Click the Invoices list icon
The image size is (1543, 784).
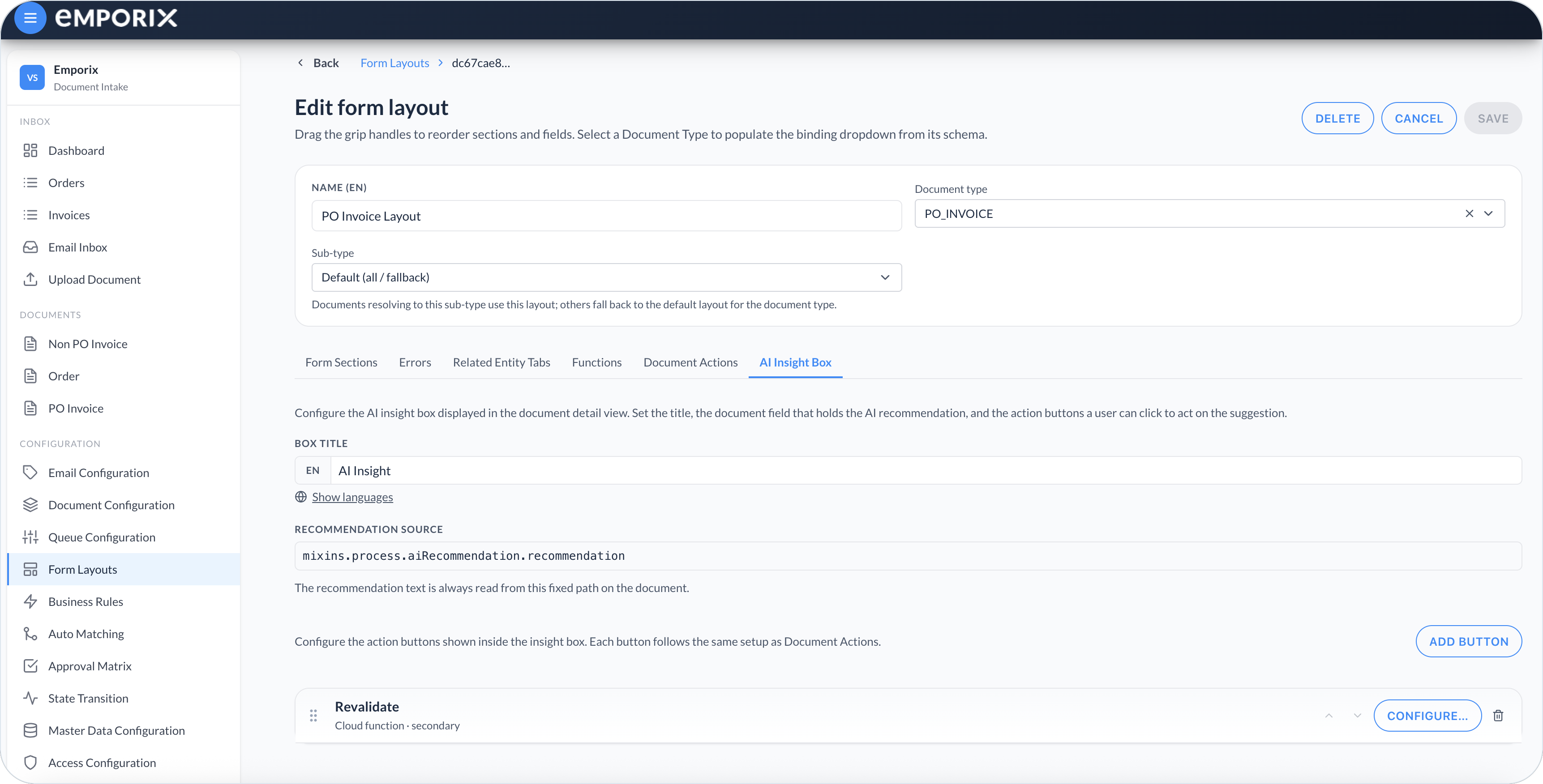pyautogui.click(x=30, y=215)
